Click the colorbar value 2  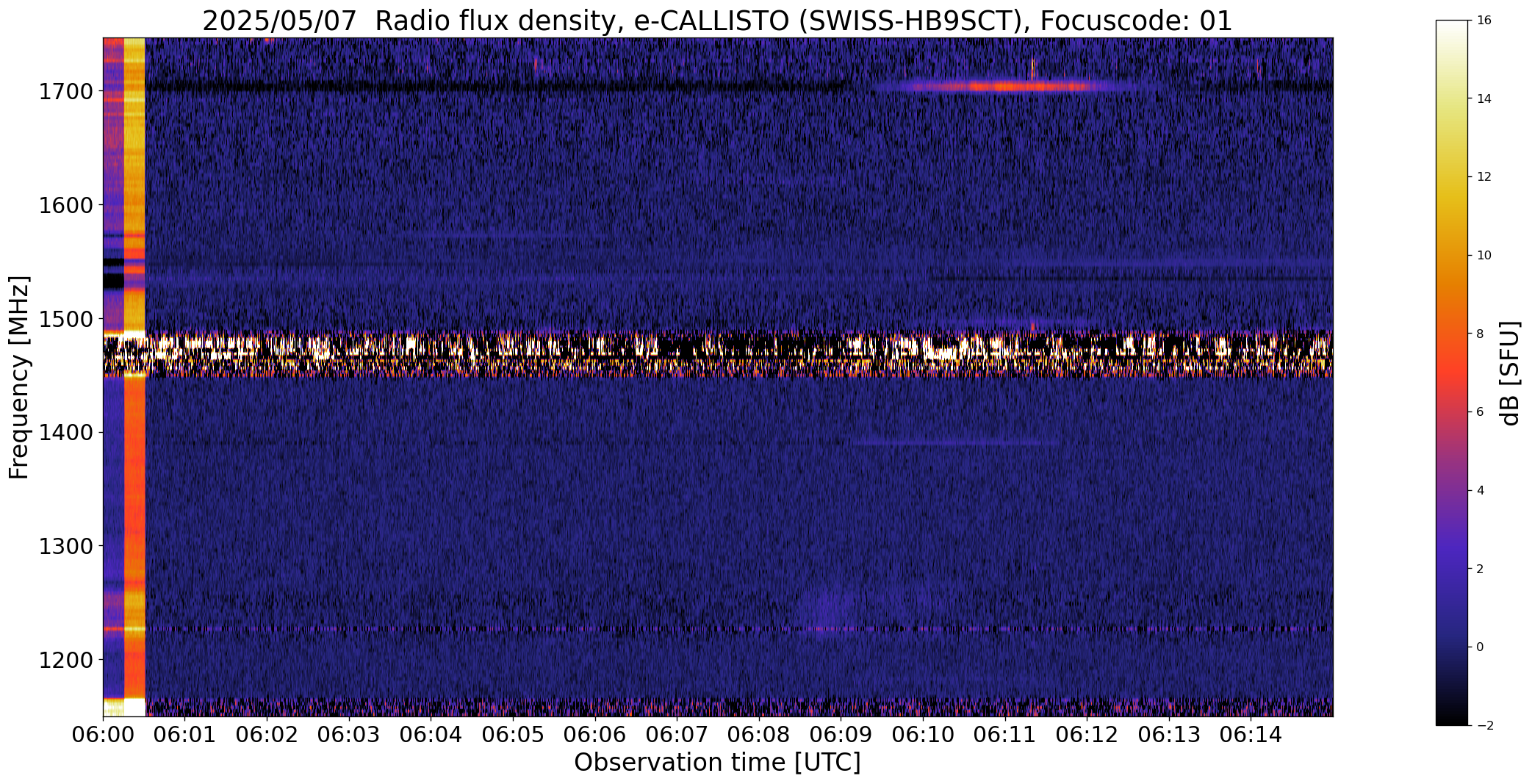pyautogui.click(x=1480, y=569)
